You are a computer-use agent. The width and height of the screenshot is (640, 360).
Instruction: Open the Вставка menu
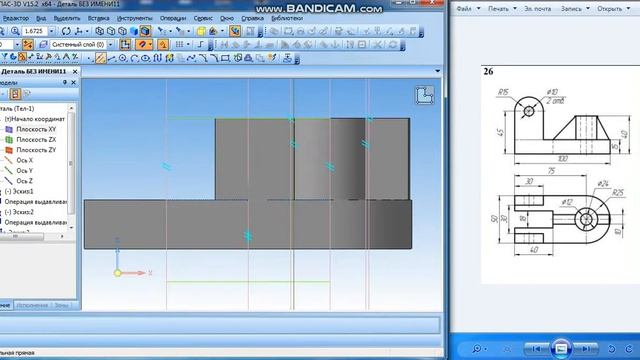point(98,18)
